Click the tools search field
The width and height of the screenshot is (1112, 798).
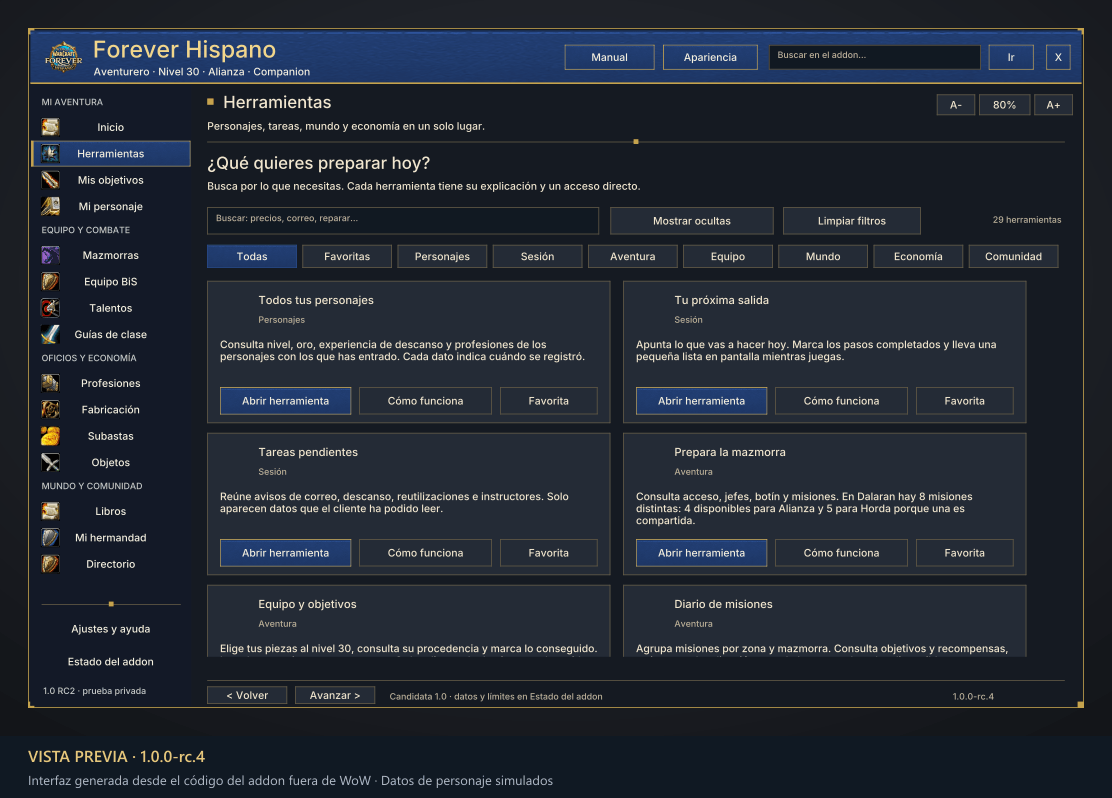coord(403,221)
